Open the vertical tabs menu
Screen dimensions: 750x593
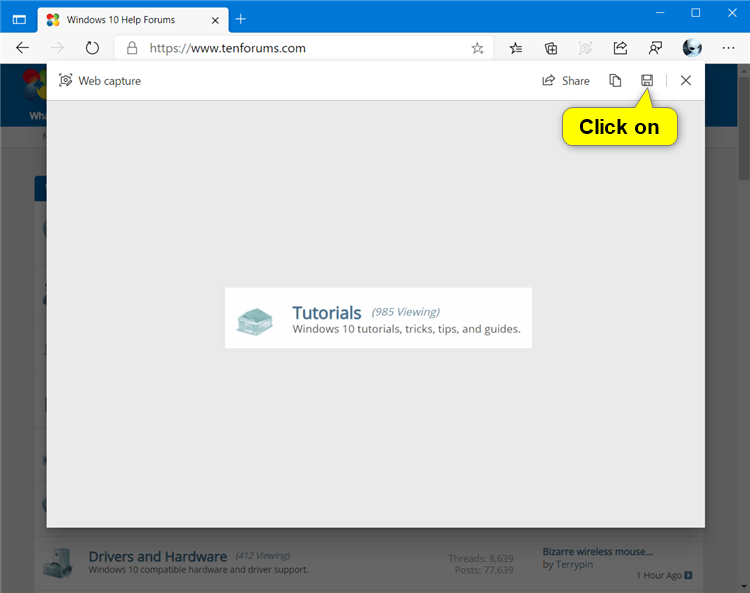pyautogui.click(x=19, y=20)
